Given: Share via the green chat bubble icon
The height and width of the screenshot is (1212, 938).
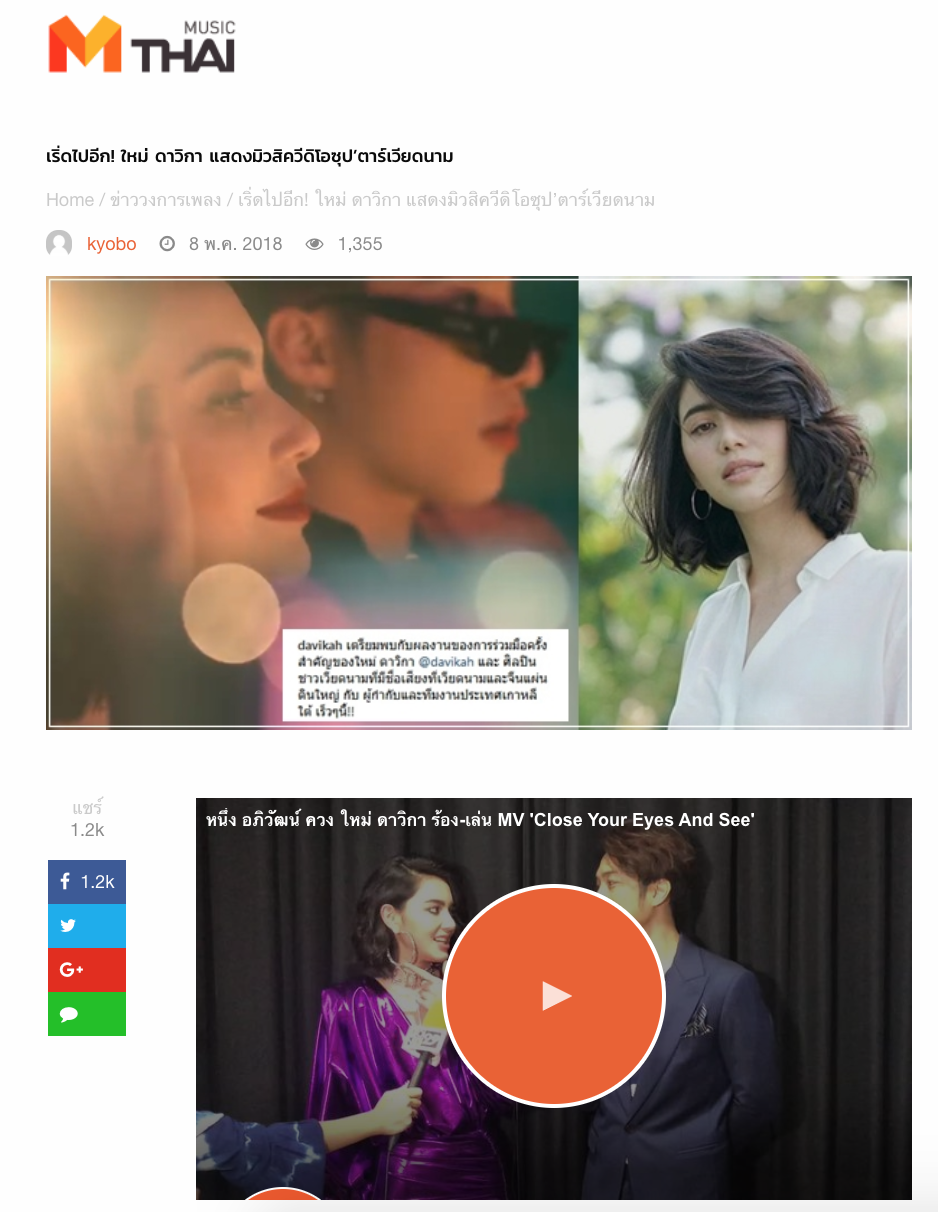Looking at the screenshot, I should (87, 1014).
